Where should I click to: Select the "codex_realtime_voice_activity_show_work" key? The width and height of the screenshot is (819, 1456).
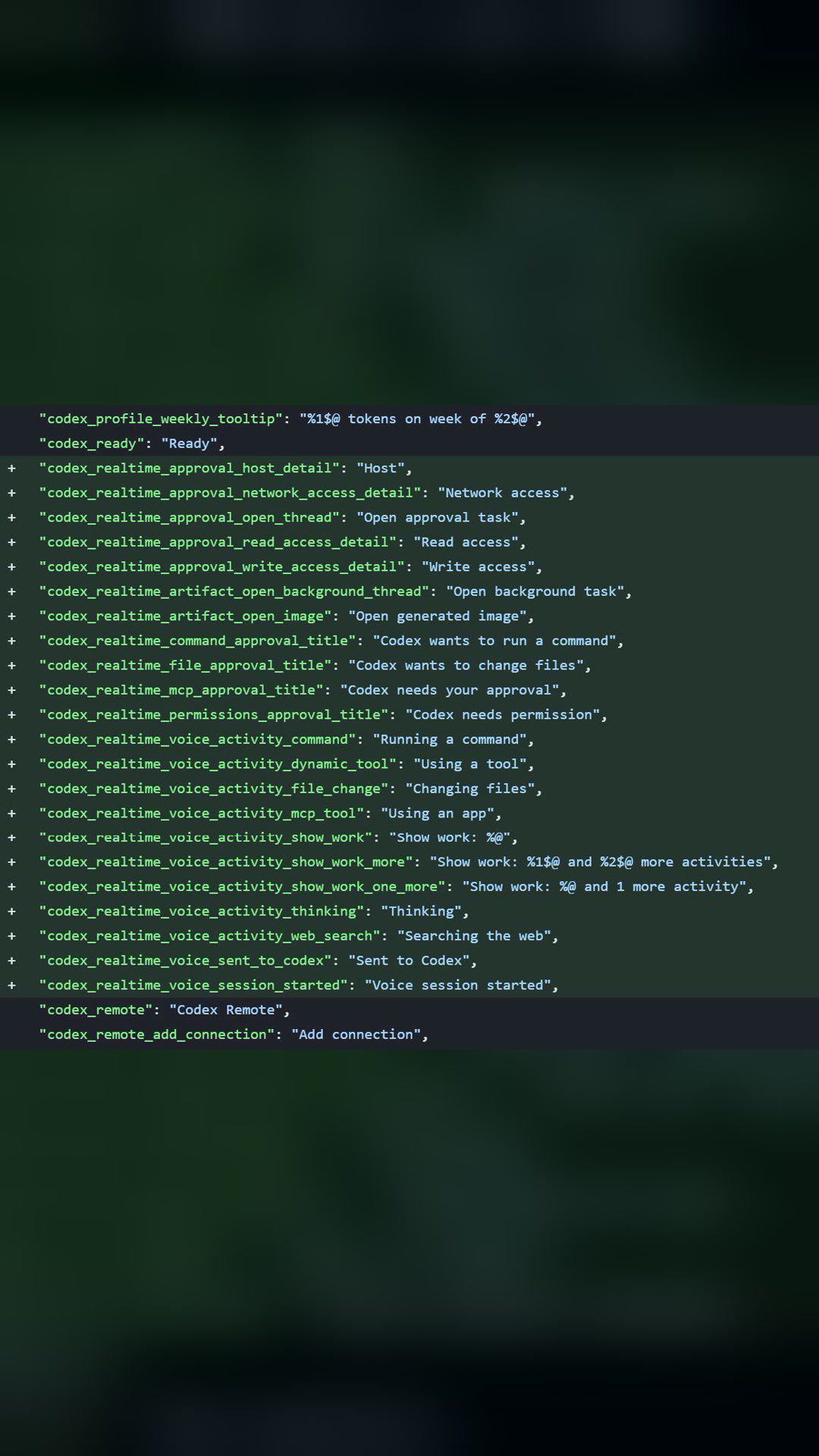pos(206,837)
